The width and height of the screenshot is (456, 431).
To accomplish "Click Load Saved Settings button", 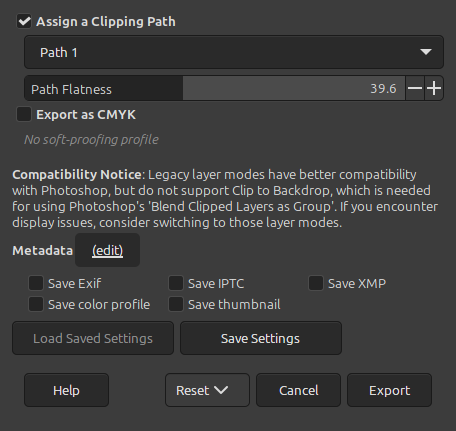I will pyautogui.click(x=93, y=338).
